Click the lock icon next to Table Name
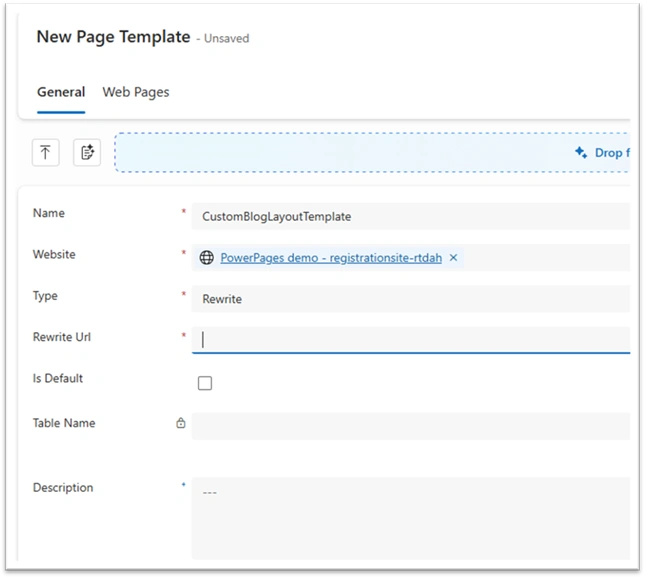Viewport: 646px width, 578px height. (180, 423)
